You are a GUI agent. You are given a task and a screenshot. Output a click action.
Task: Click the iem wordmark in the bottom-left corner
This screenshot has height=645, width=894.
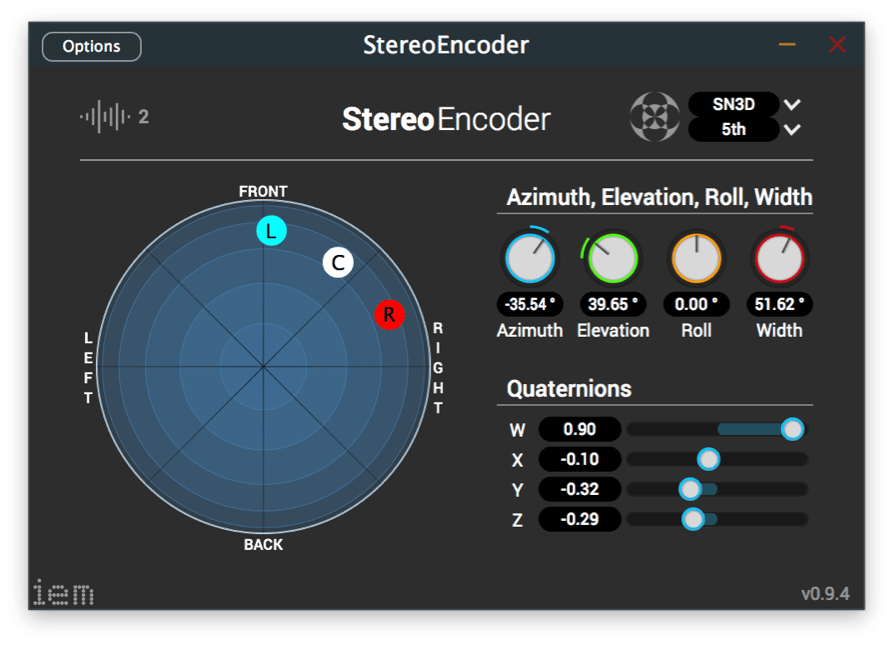pos(62,592)
